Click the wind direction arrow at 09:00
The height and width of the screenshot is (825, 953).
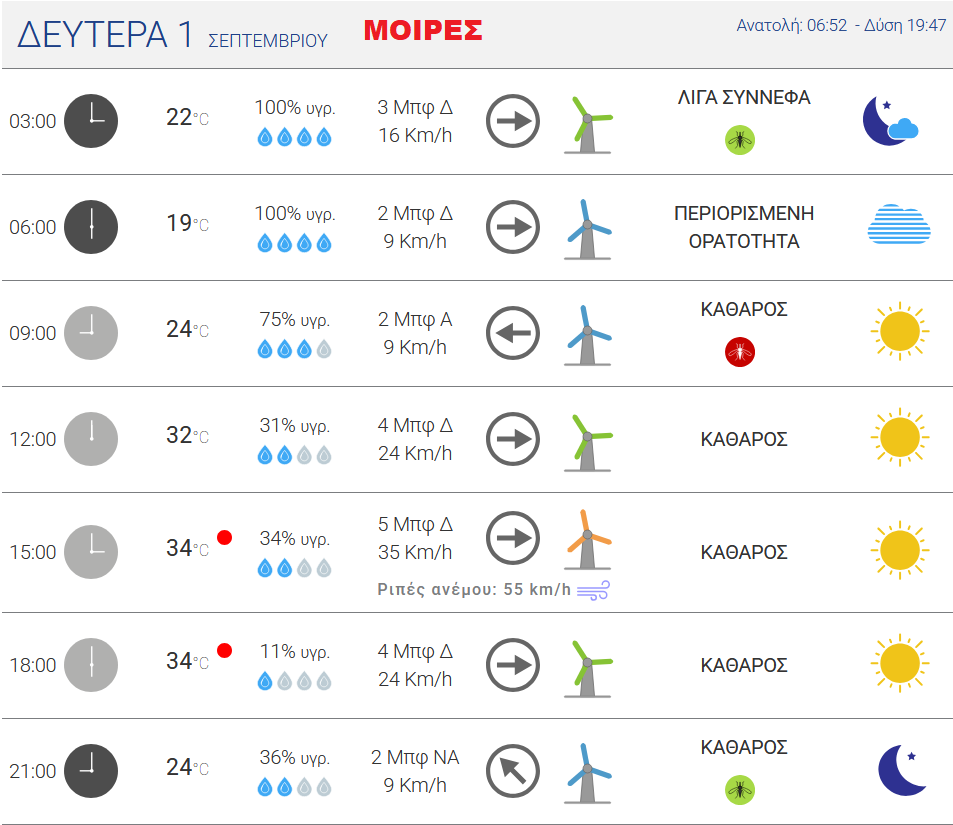click(513, 333)
